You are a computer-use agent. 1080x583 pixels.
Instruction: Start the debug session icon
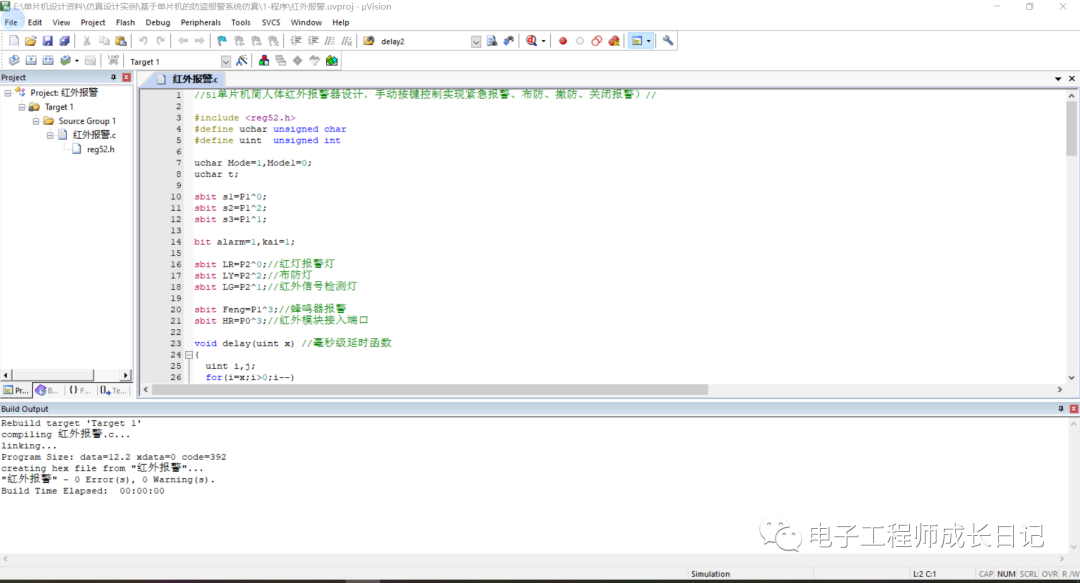pyautogui.click(x=530, y=41)
